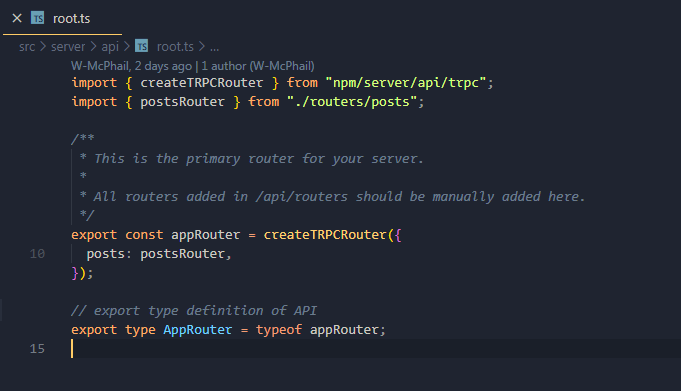The width and height of the screenshot is (681, 391).
Task: Click the "npm/server/api/trpc" import path
Action: [406, 83]
